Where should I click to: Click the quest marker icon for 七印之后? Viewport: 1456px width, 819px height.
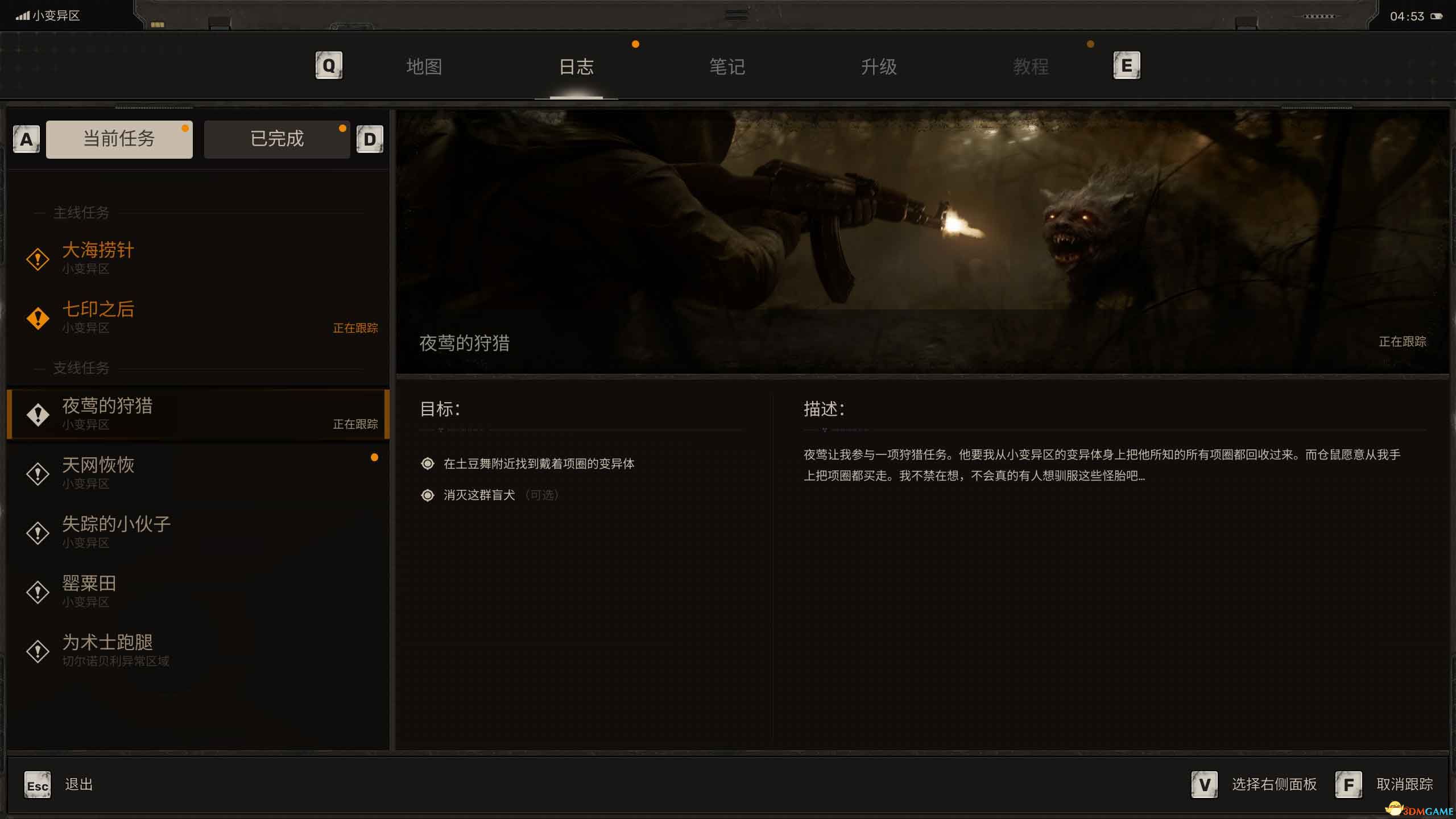coord(38,318)
